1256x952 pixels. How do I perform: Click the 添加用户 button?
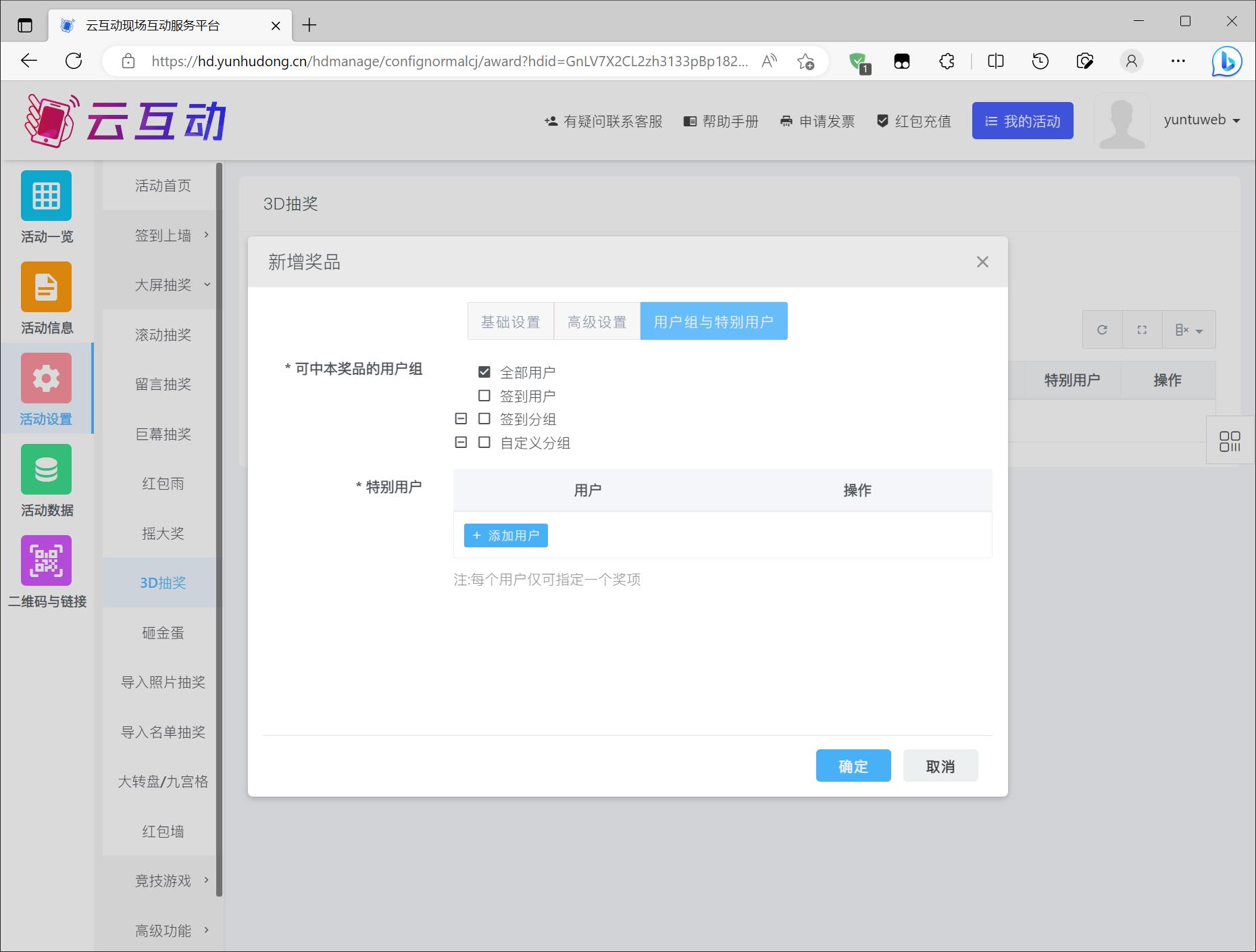pyautogui.click(x=505, y=536)
